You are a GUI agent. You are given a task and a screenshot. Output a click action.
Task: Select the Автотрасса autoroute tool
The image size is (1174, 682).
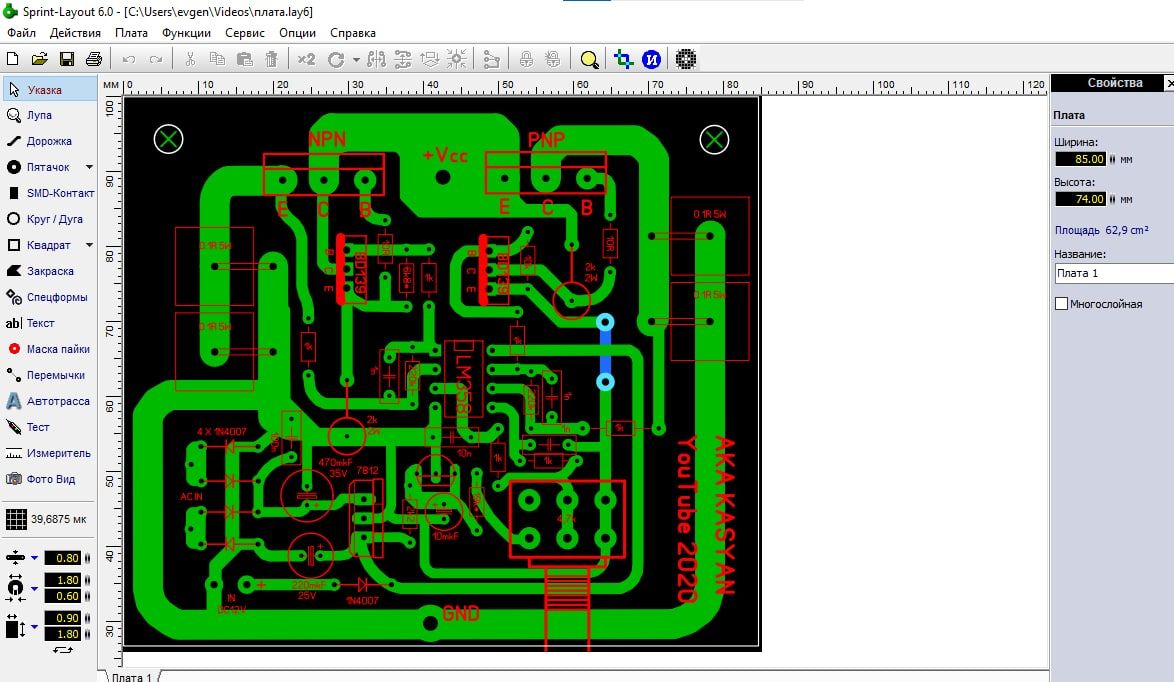click(x=50, y=401)
